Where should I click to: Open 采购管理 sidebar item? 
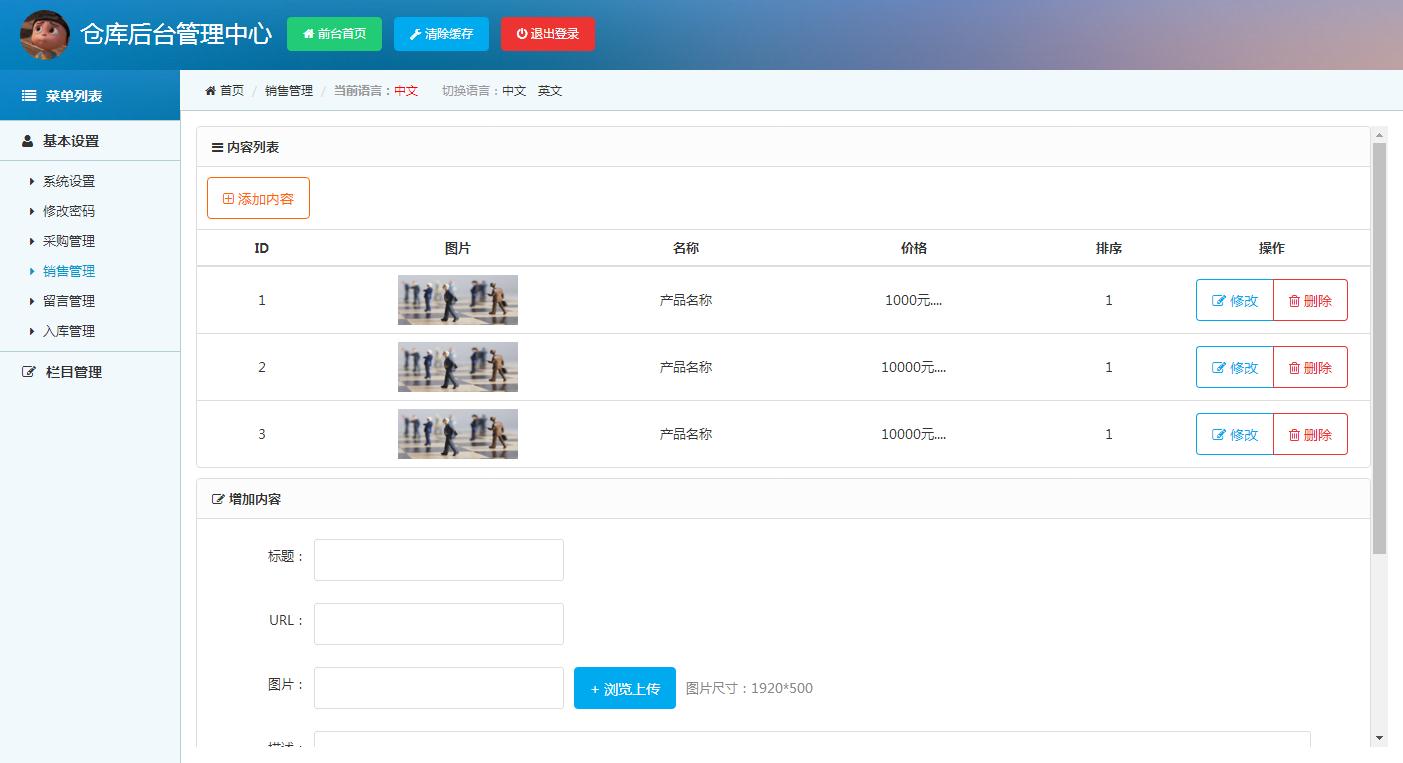(x=69, y=241)
